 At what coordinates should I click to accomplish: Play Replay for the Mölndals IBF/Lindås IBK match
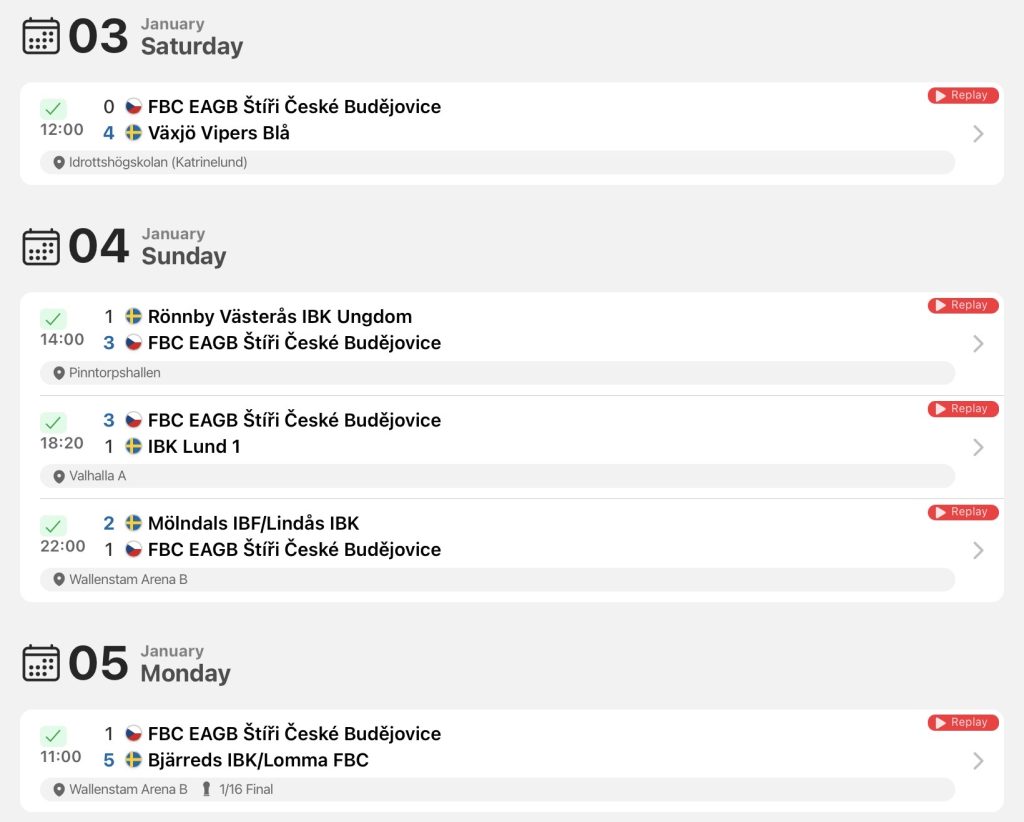coord(963,512)
